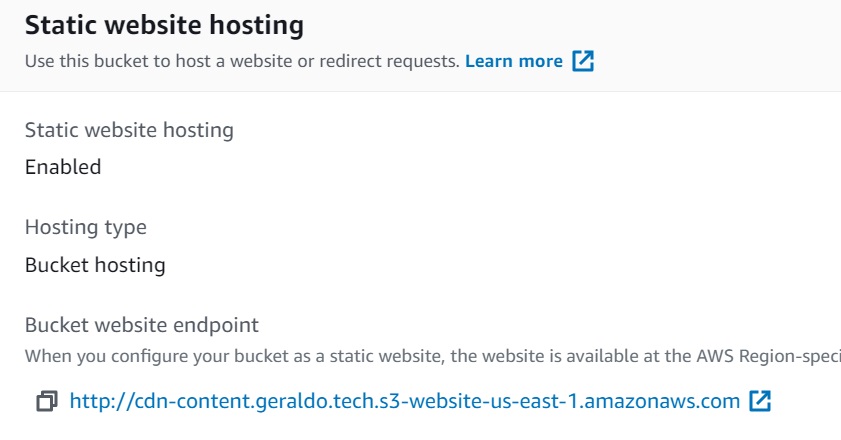The image size is (841, 440).
Task: Copy the bucket website endpoint to clipboard
Action: tap(46, 402)
